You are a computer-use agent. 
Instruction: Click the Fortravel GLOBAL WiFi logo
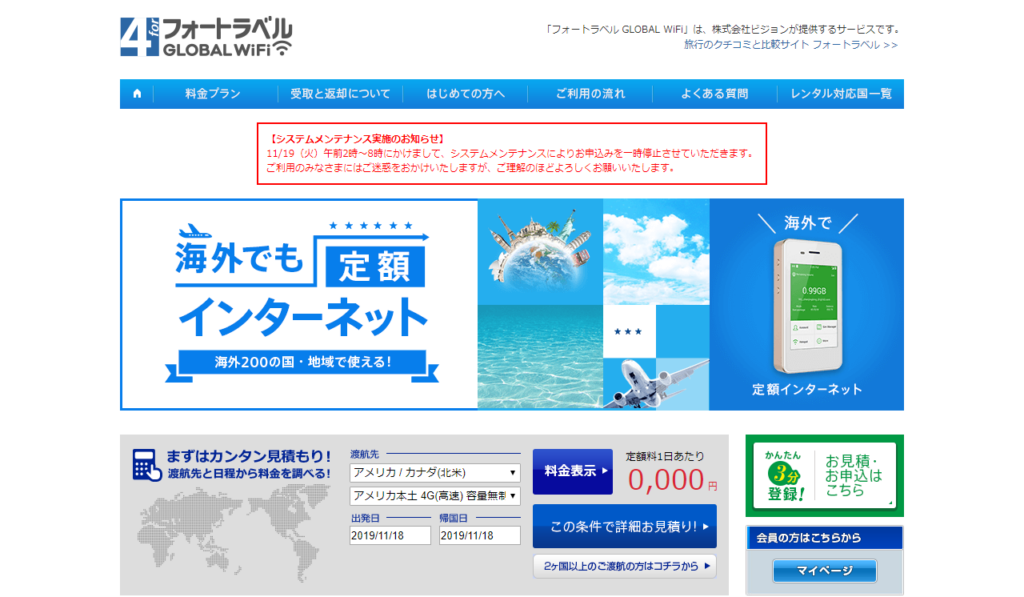coord(206,37)
